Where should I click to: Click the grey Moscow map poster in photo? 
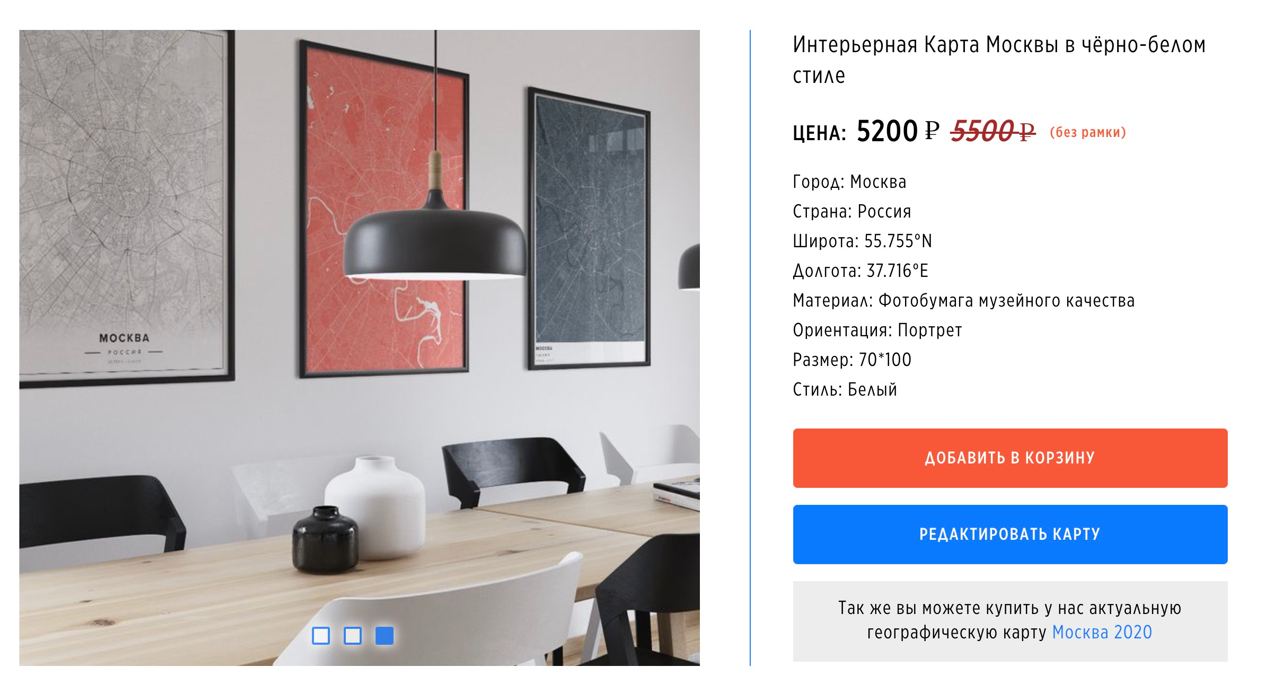pos(126,205)
